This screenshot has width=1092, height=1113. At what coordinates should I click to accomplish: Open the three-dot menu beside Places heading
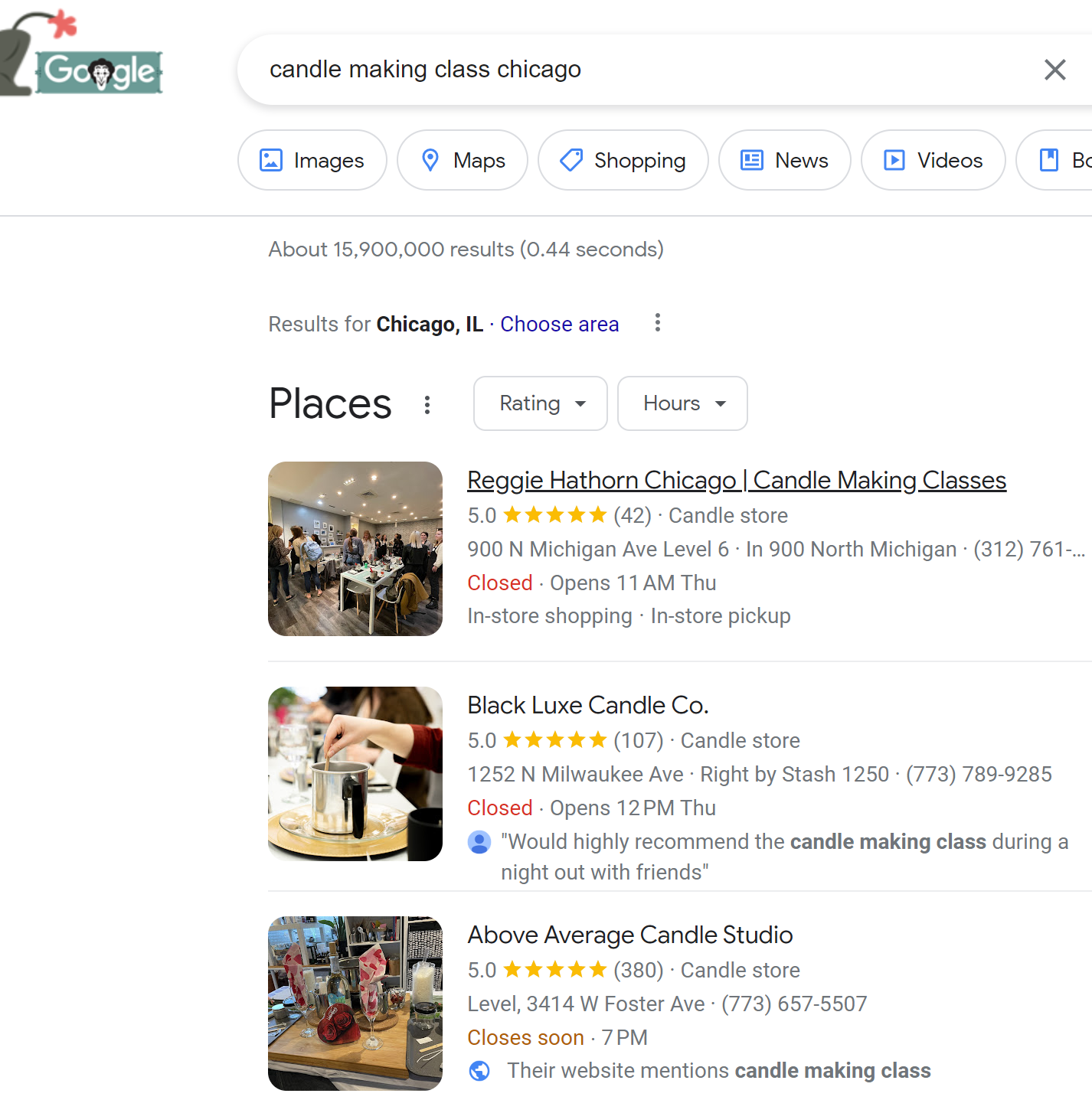[x=427, y=404]
